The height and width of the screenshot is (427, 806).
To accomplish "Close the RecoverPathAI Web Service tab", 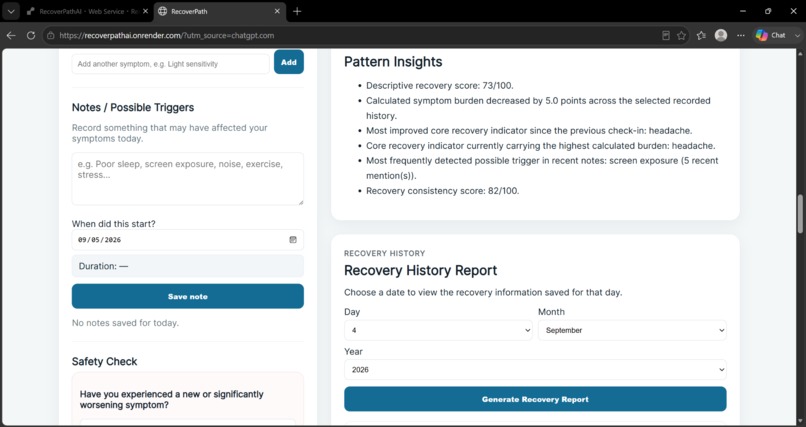I will [145, 11].
